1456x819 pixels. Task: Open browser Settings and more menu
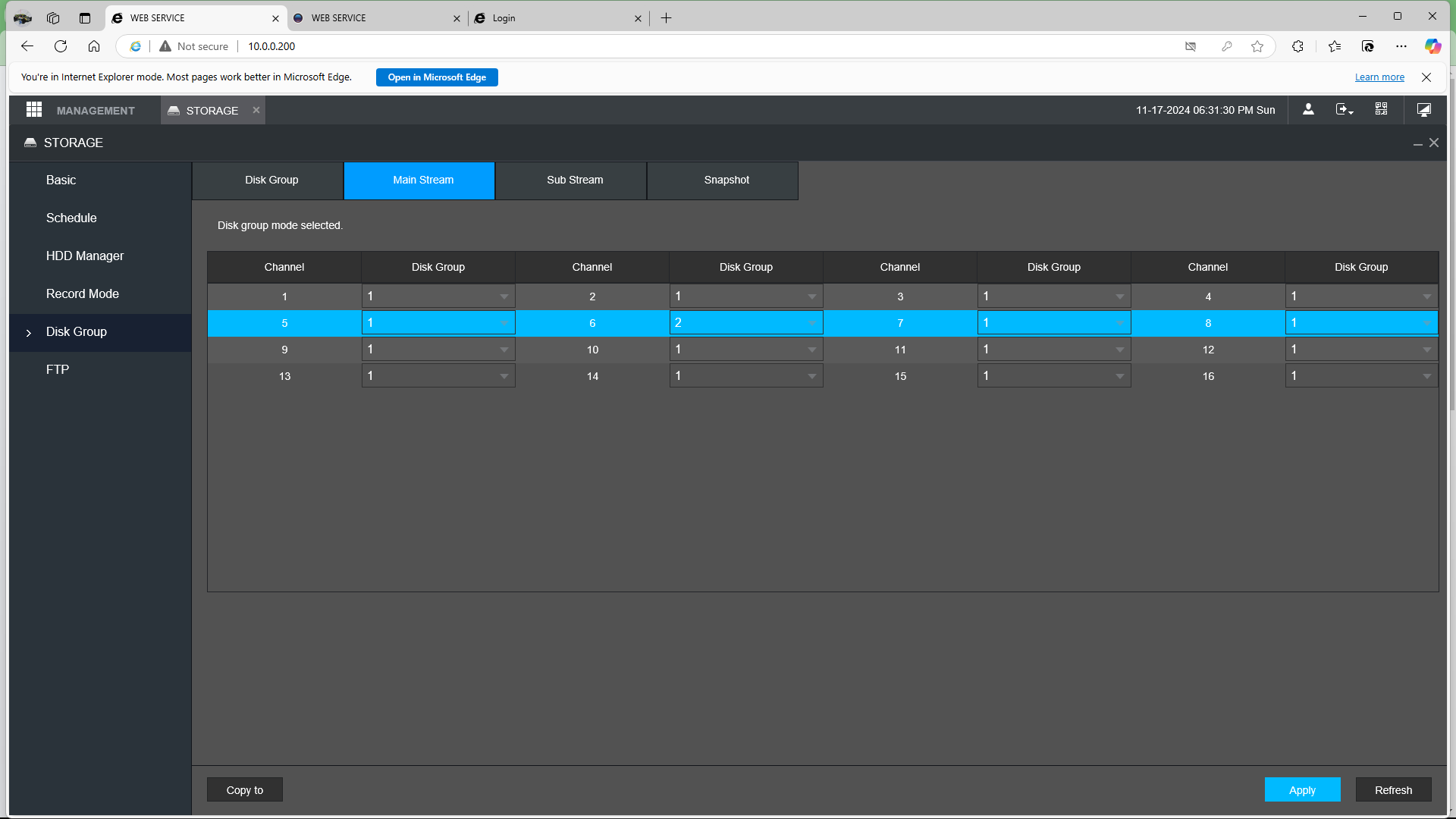pyautogui.click(x=1401, y=46)
